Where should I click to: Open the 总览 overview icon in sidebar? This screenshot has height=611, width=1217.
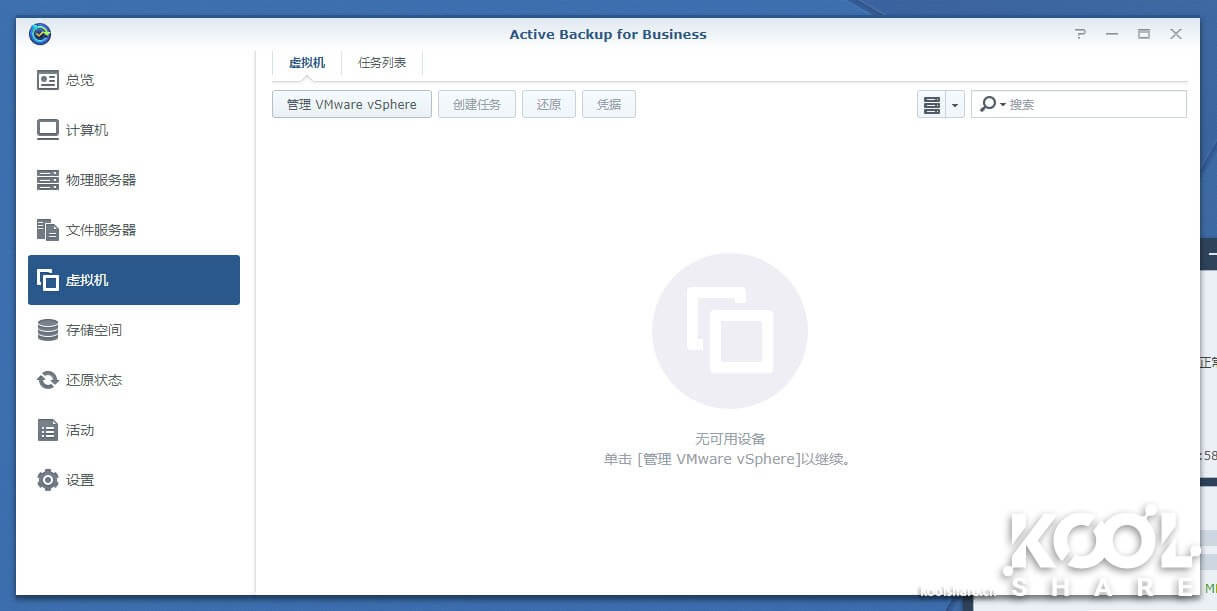coord(48,80)
